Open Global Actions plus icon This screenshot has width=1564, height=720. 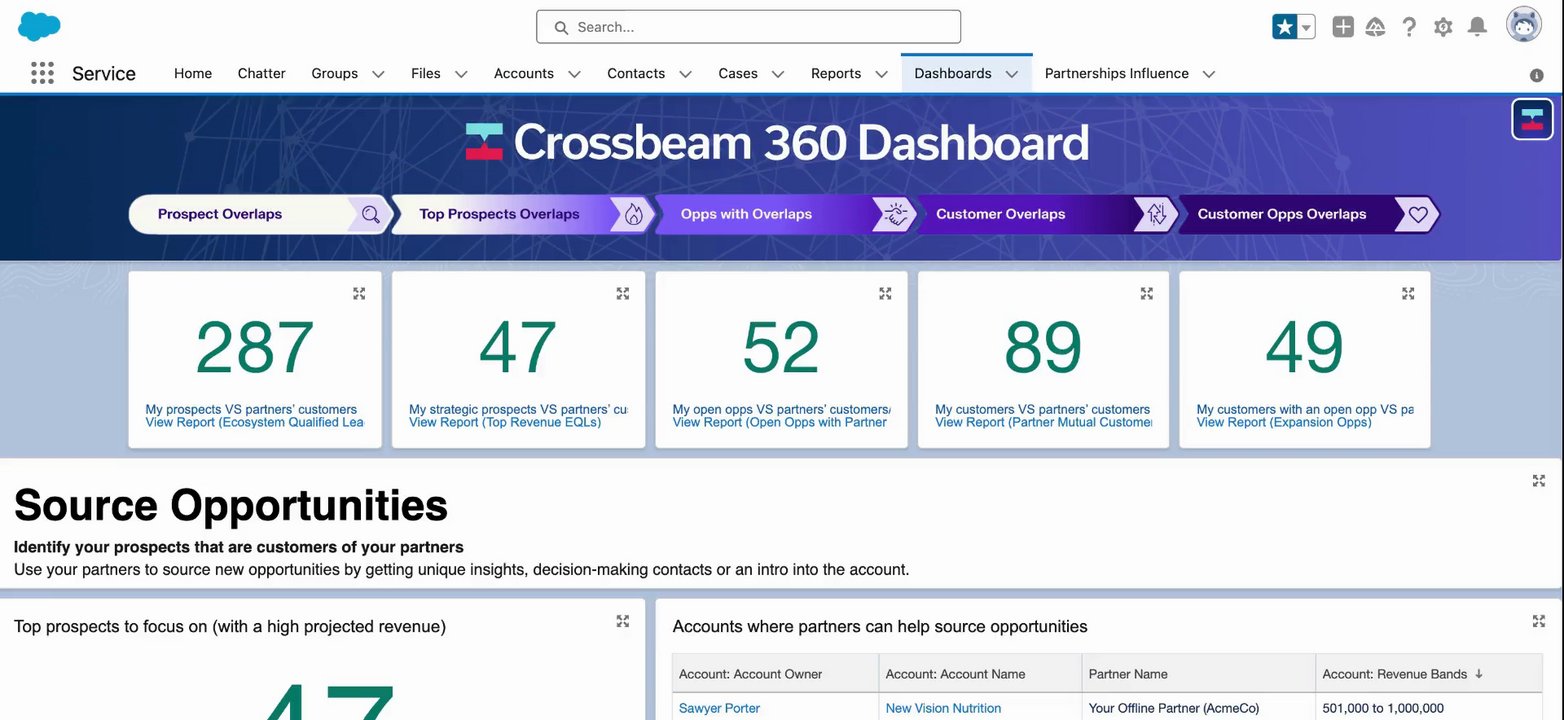[x=1343, y=27]
